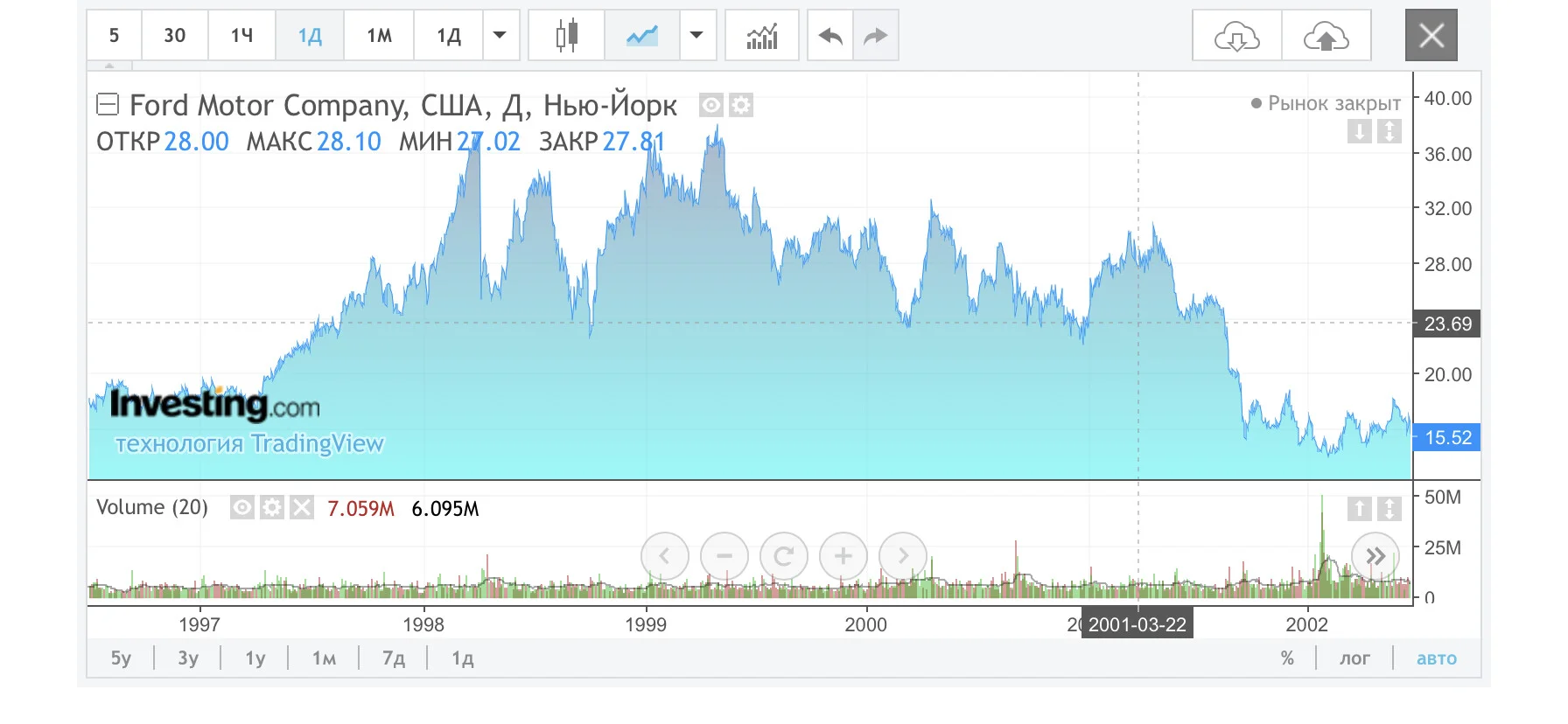Open Volume indicator settings gear
Viewport: 1568px width, 724px height.
click(x=272, y=507)
